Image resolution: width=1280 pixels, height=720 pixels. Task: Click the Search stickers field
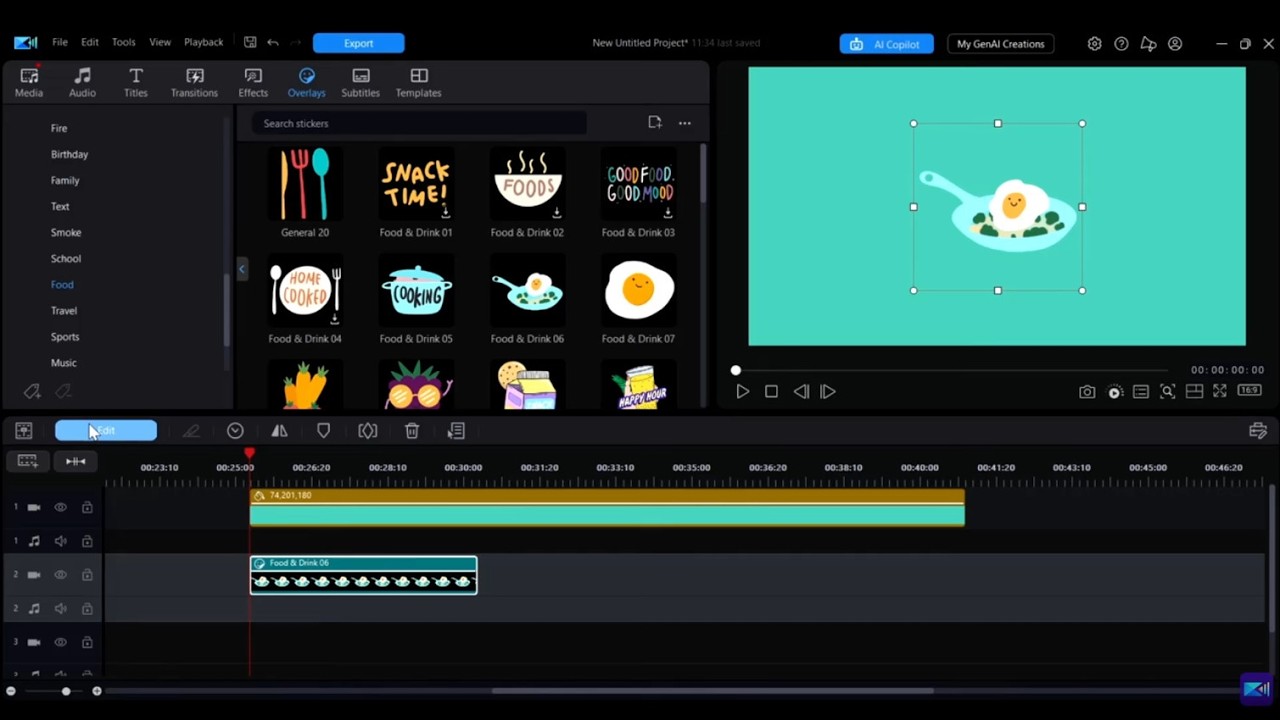(420, 123)
